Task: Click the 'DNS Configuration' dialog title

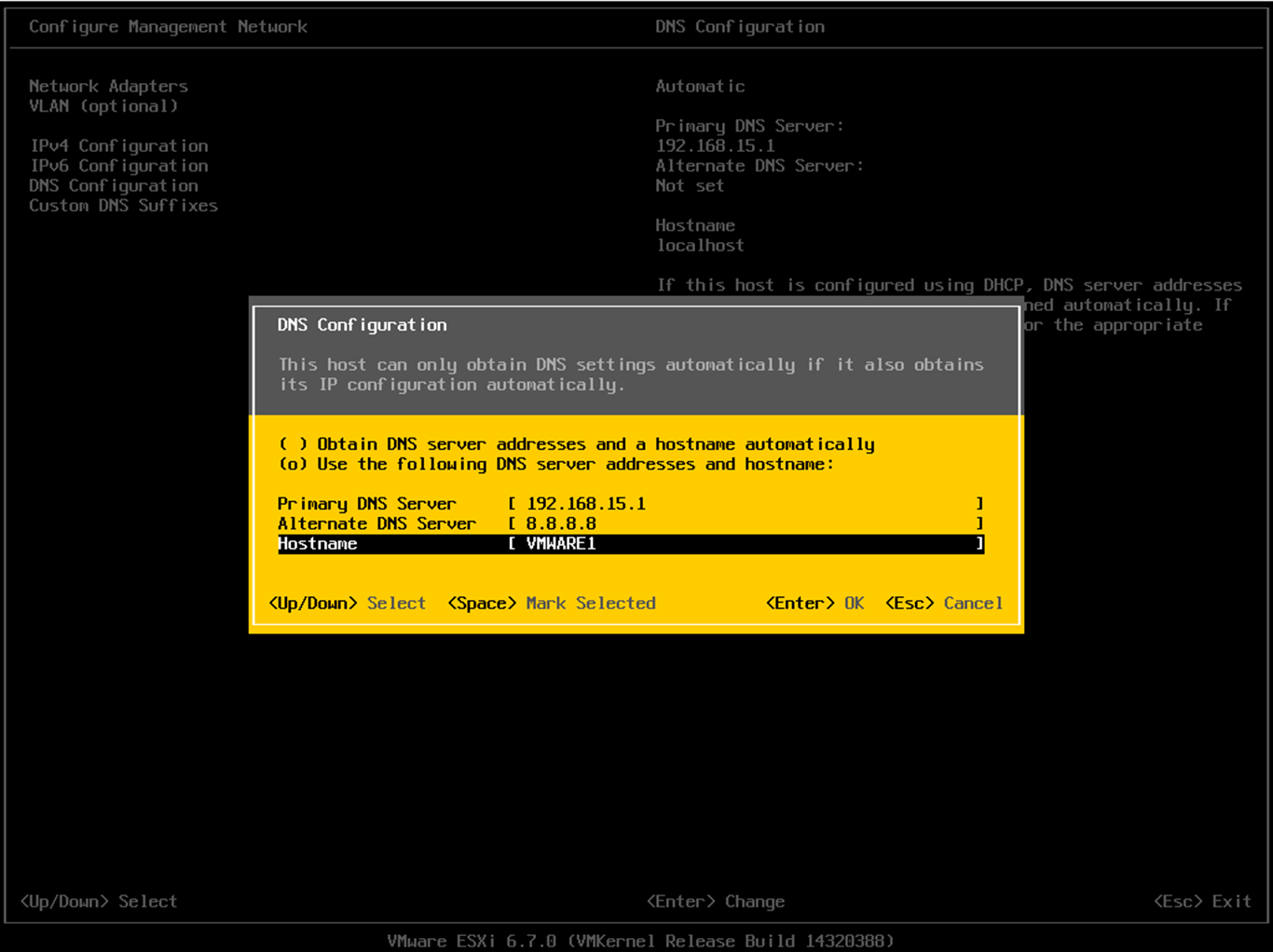Action: pyautogui.click(x=363, y=325)
